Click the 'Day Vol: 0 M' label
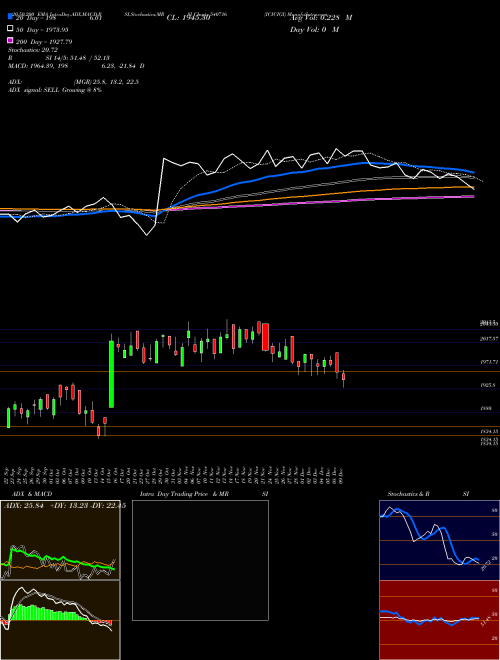The height and width of the screenshot is (660, 500). (x=314, y=30)
